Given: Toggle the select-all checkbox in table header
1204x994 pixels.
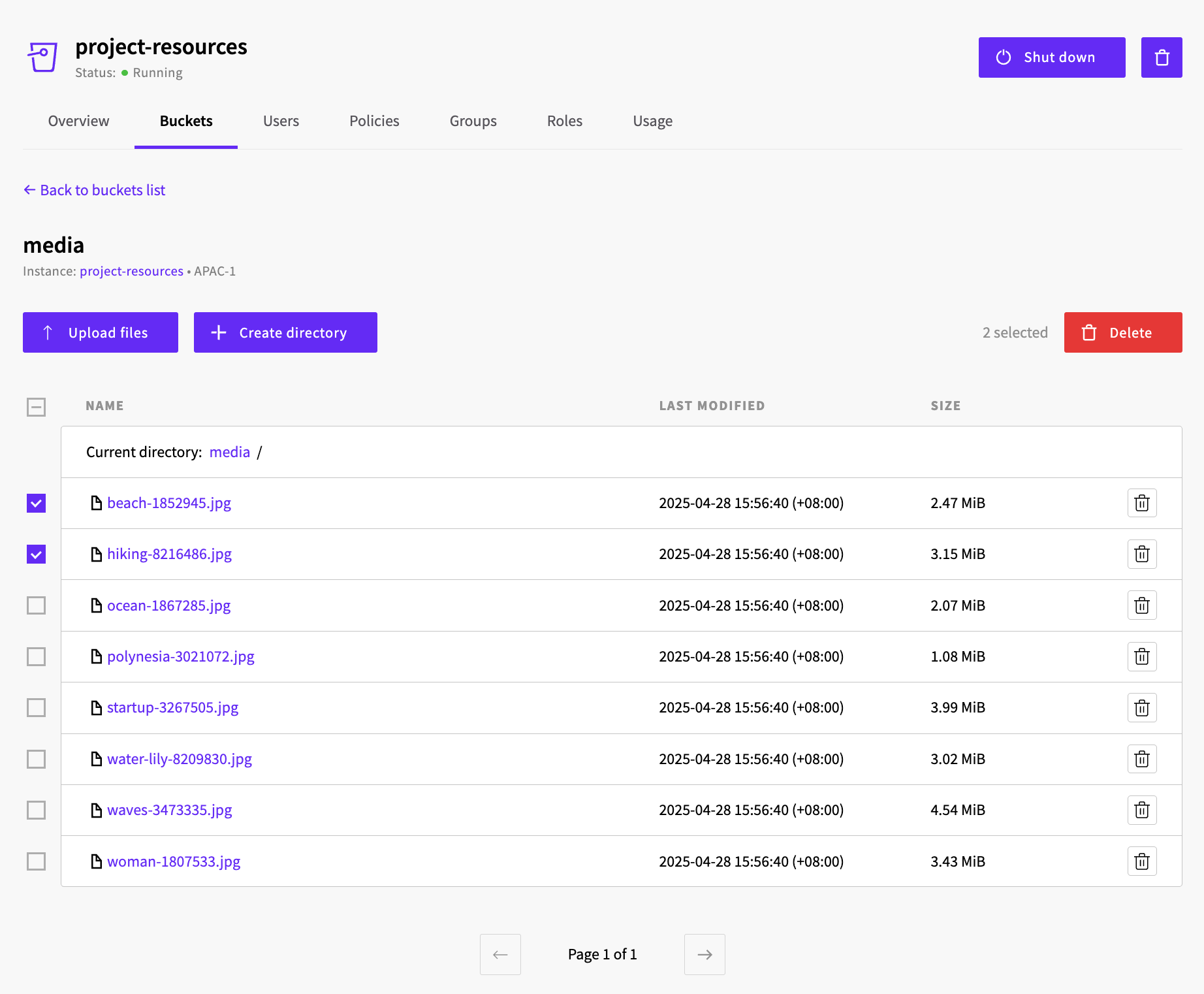Looking at the screenshot, I should (x=37, y=407).
